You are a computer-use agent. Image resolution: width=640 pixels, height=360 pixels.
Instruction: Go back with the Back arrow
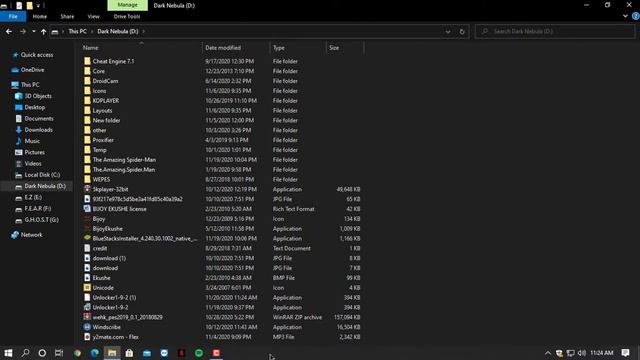pos(9,31)
